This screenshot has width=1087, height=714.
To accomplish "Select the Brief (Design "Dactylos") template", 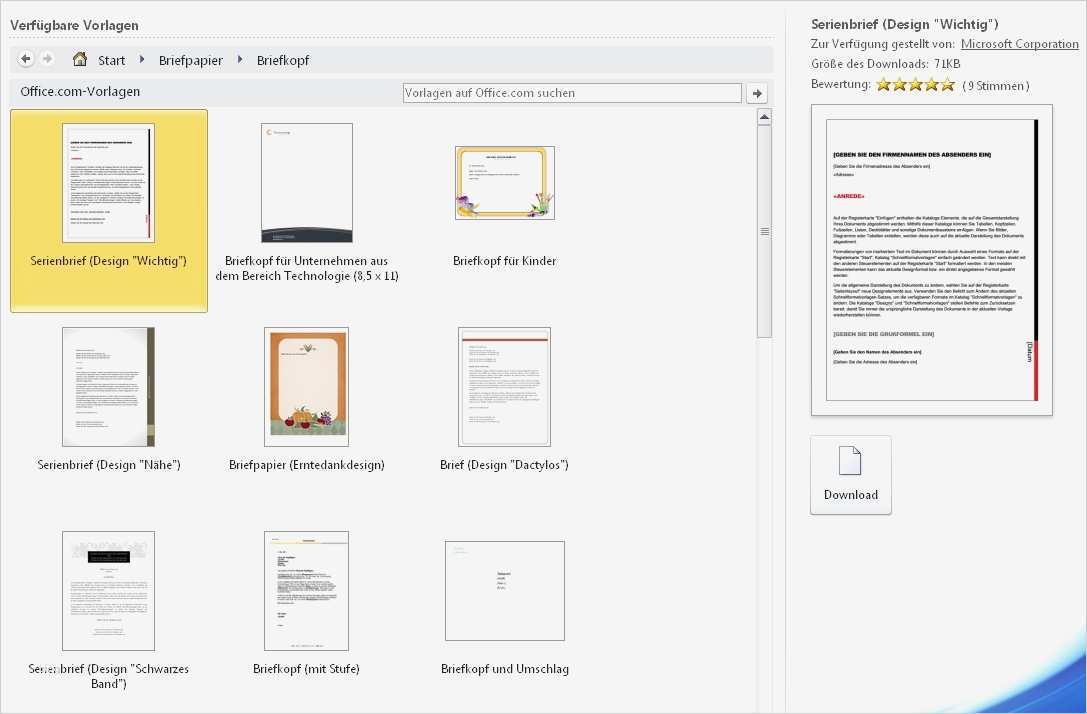I will [504, 387].
